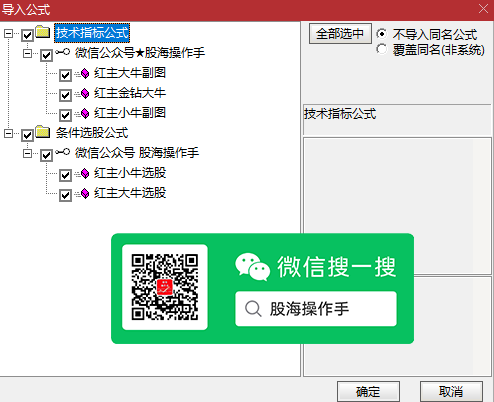Toggle the 红主小牛选股 checkbox
The height and width of the screenshot is (402, 494).
pyautogui.click(x=65, y=175)
